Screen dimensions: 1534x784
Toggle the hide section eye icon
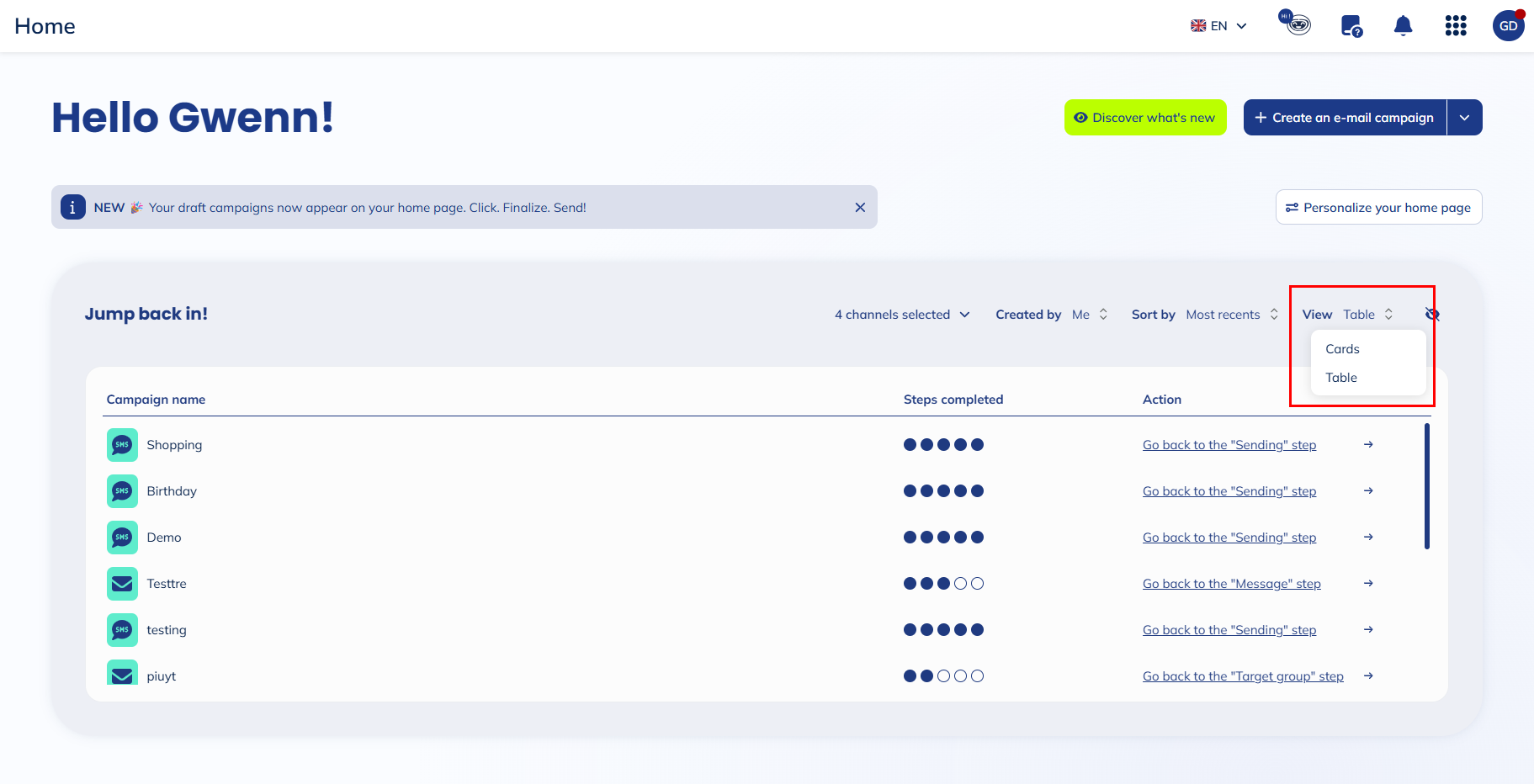[x=1432, y=315]
